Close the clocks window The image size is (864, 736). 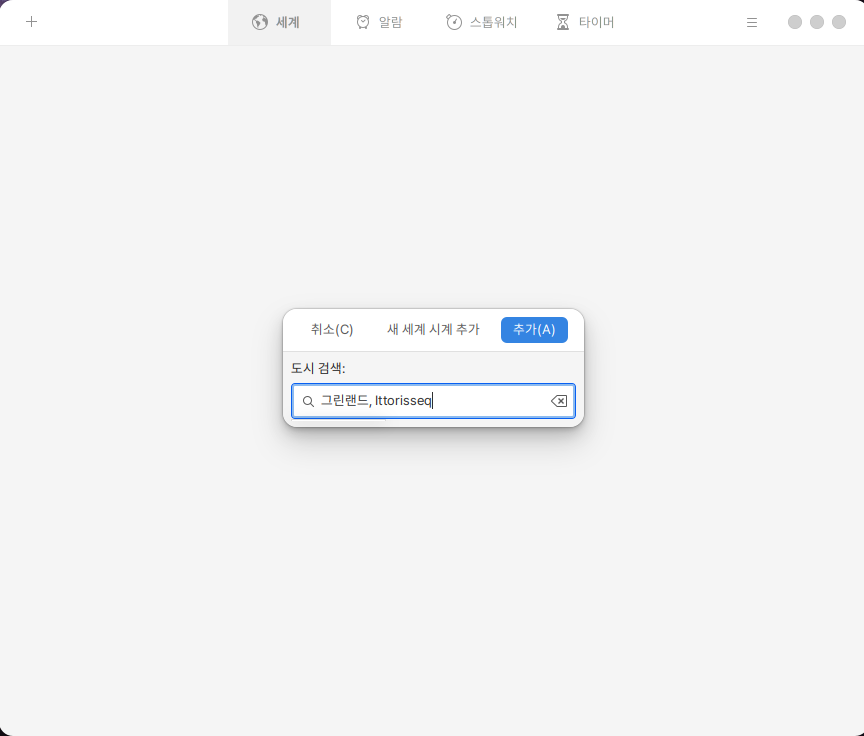839,22
